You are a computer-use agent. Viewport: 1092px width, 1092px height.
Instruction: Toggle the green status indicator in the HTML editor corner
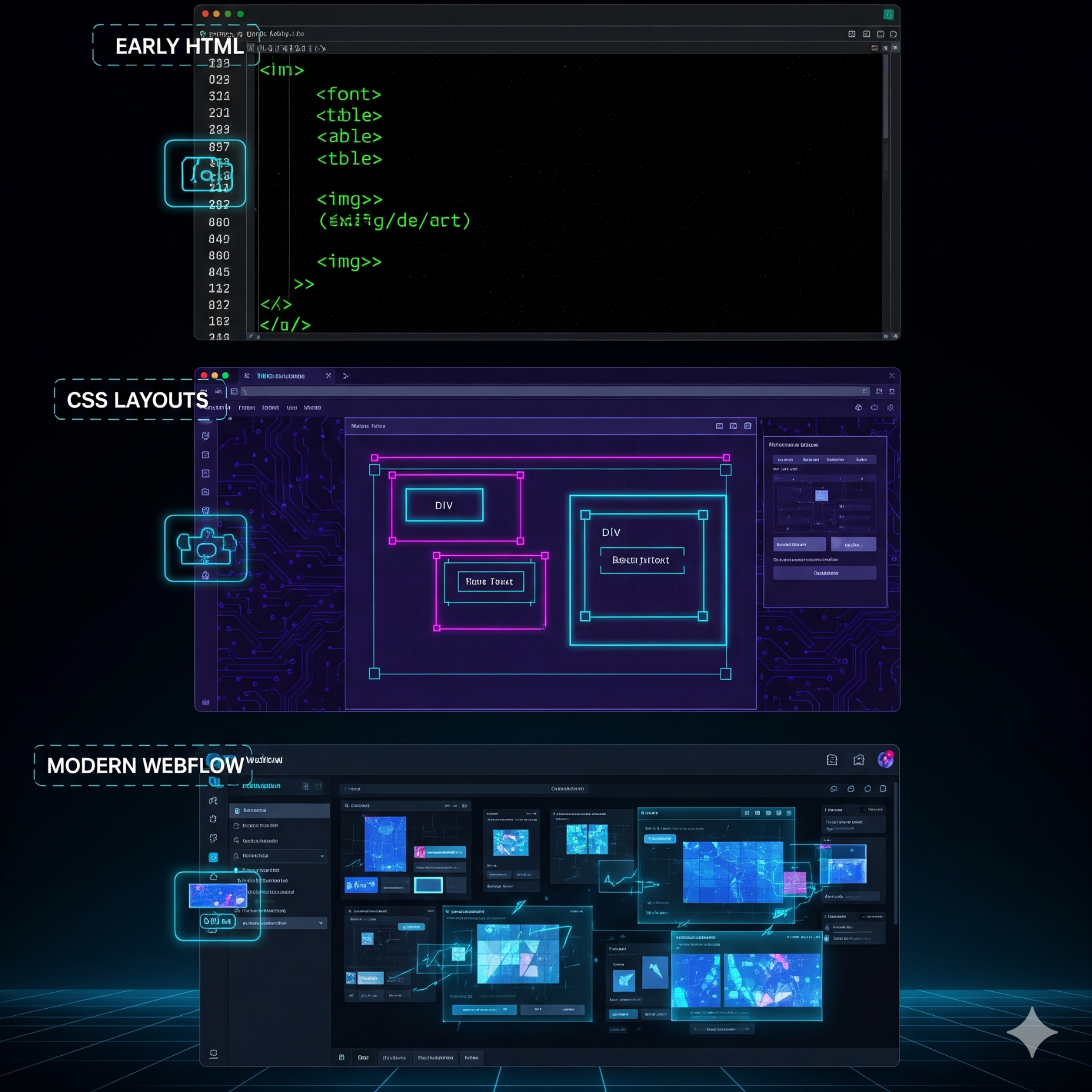tap(888, 13)
